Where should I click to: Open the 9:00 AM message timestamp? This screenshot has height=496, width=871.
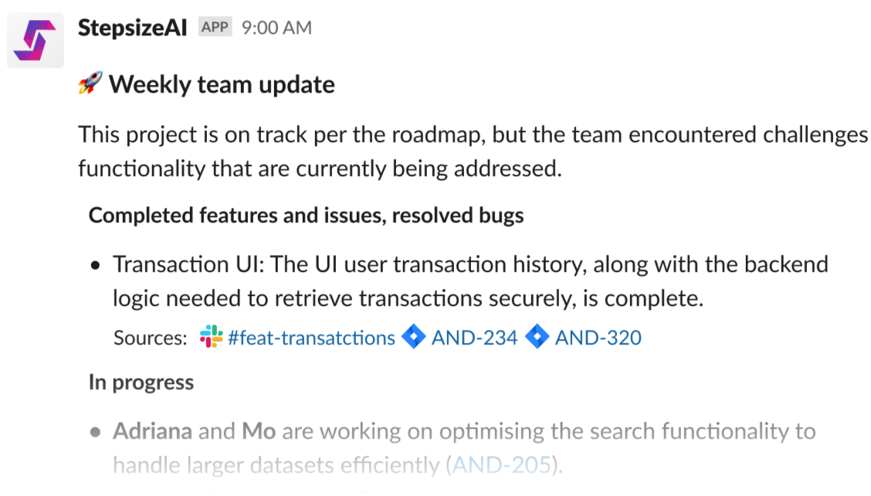coord(277,28)
